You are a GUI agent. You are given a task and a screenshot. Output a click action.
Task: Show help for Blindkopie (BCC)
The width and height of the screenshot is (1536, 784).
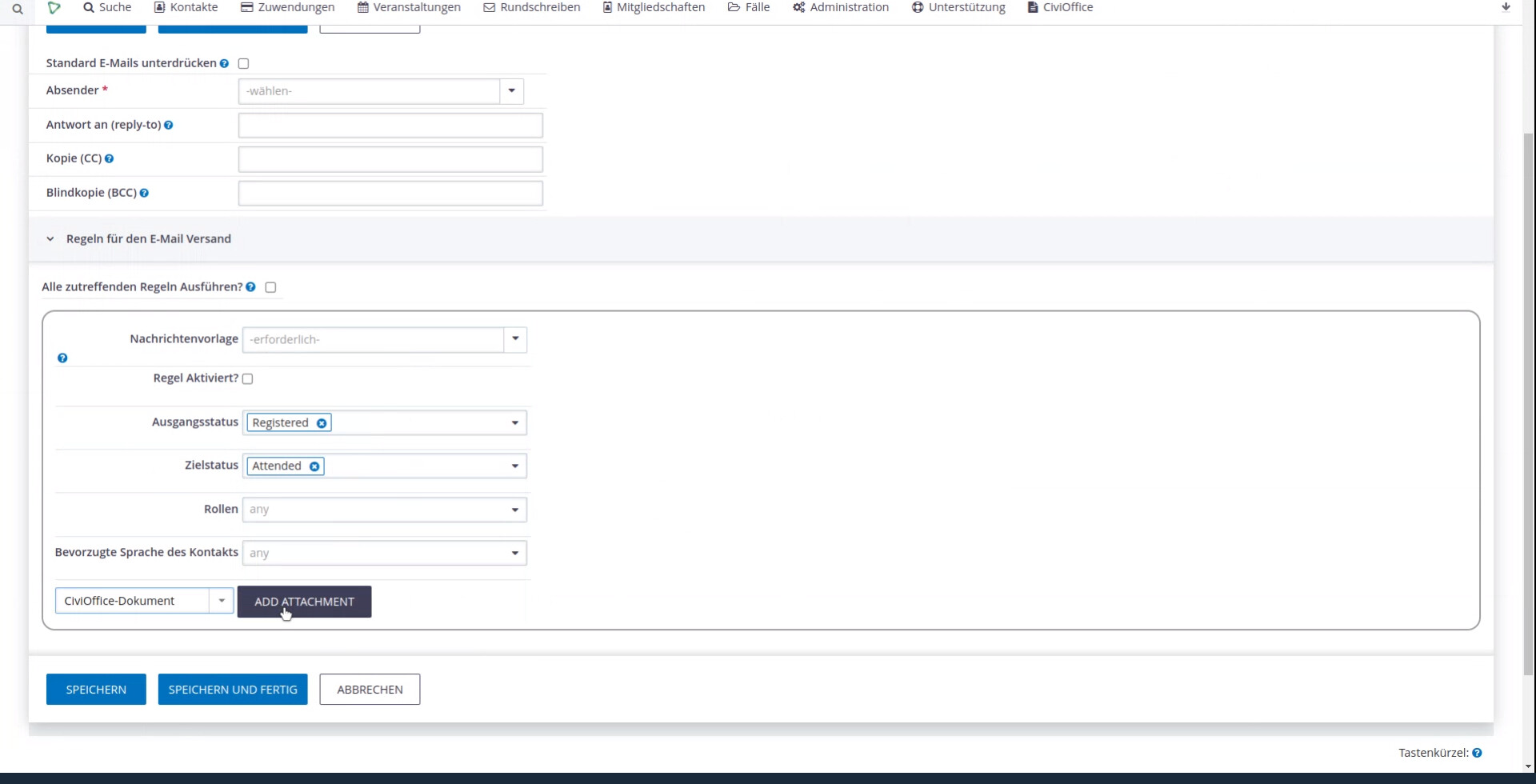(144, 193)
